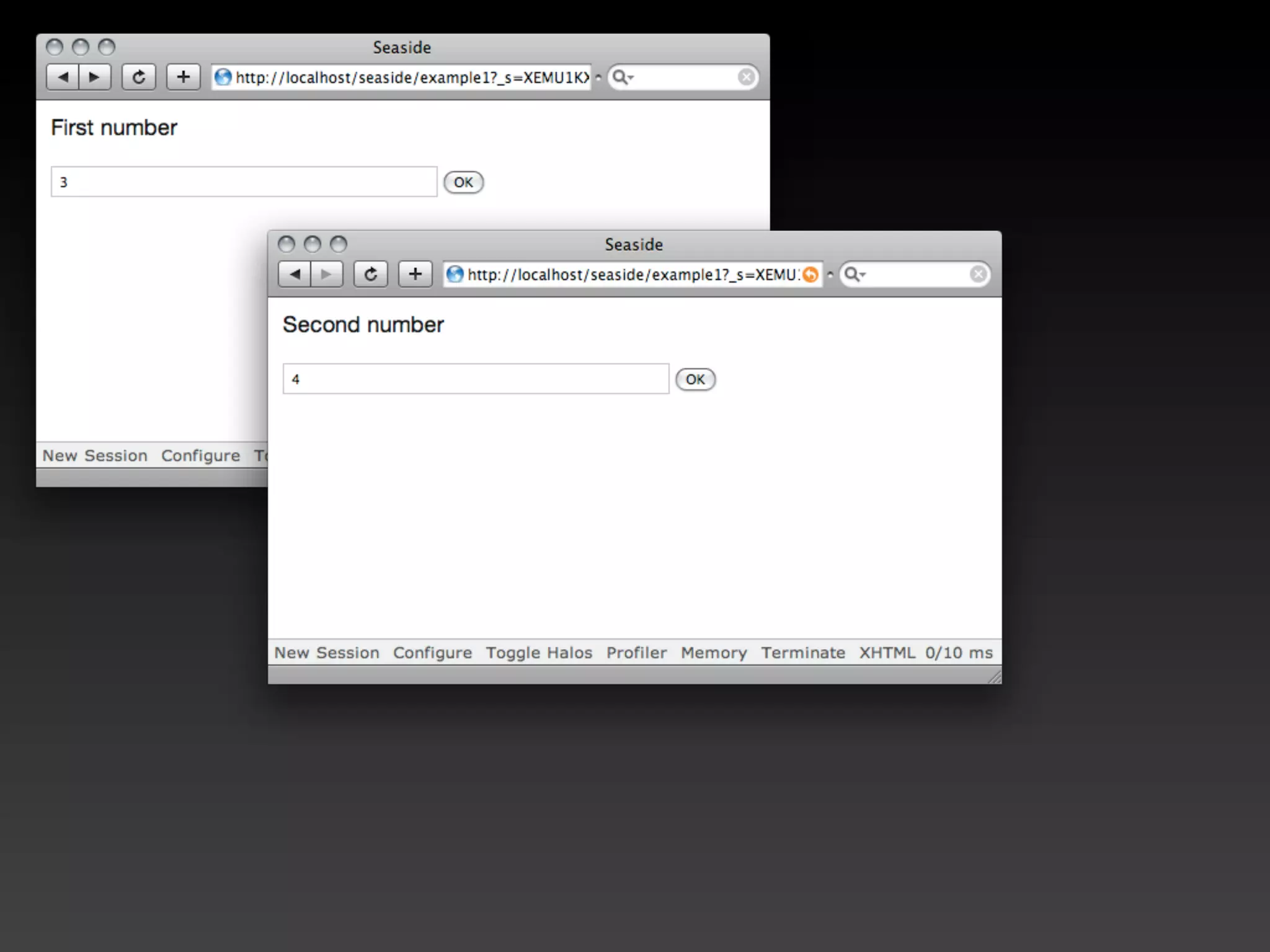This screenshot has width=1270, height=952.
Task: Open the search magnifier dropdown in the front window
Action: (x=855, y=275)
